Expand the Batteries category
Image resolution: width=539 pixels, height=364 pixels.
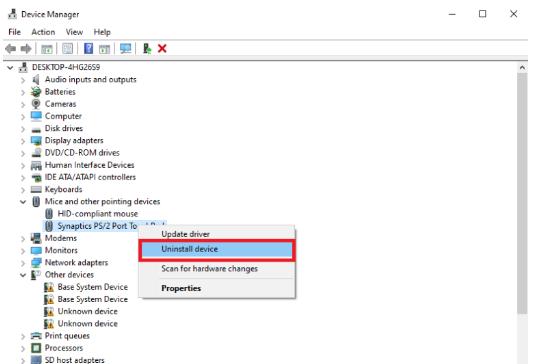pyautogui.click(x=23, y=92)
